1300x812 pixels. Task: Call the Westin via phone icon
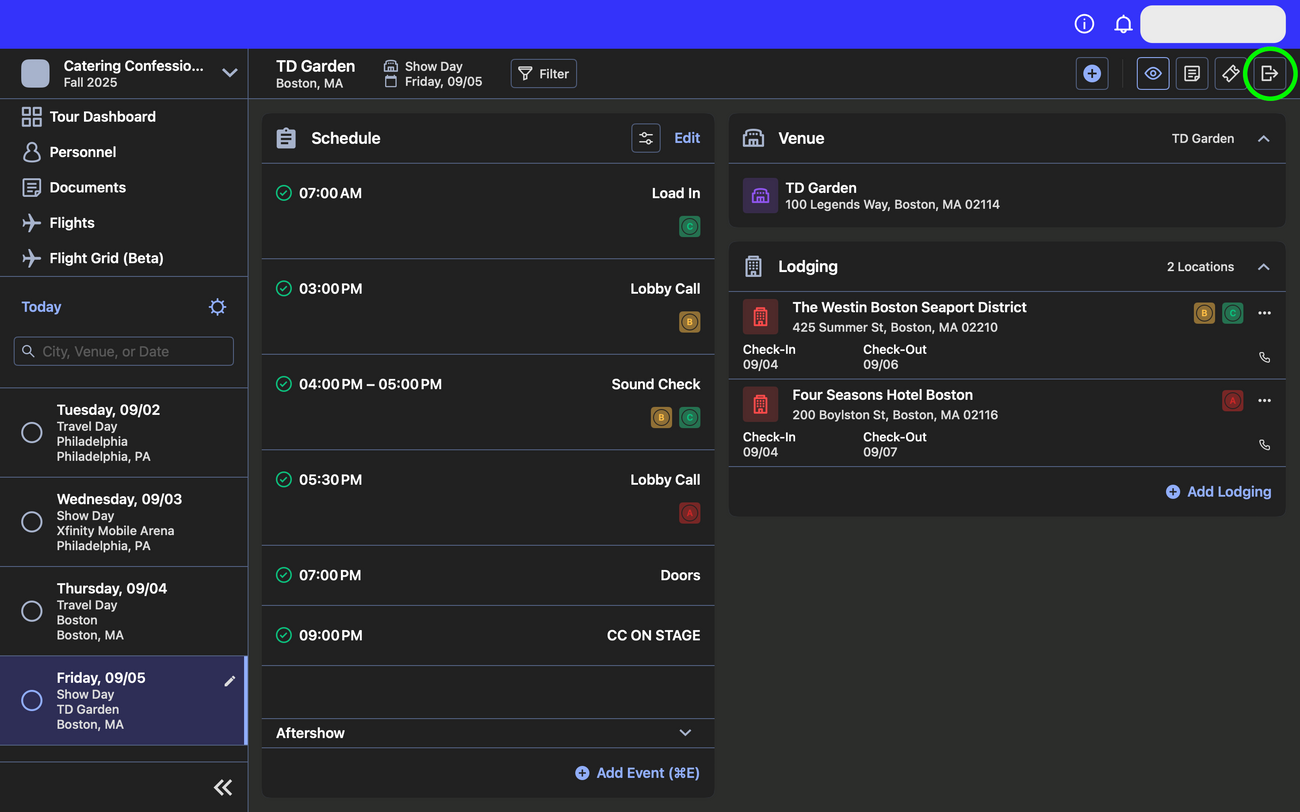tap(1264, 357)
